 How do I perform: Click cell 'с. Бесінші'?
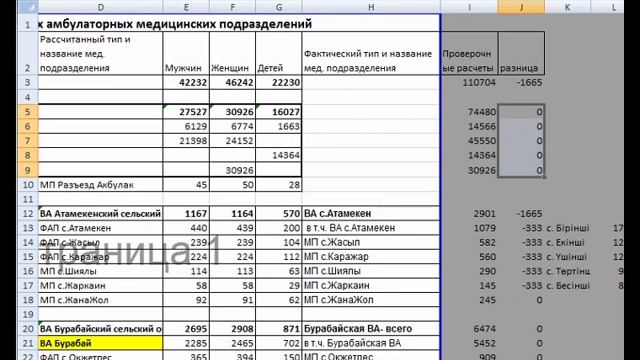(x=567, y=285)
